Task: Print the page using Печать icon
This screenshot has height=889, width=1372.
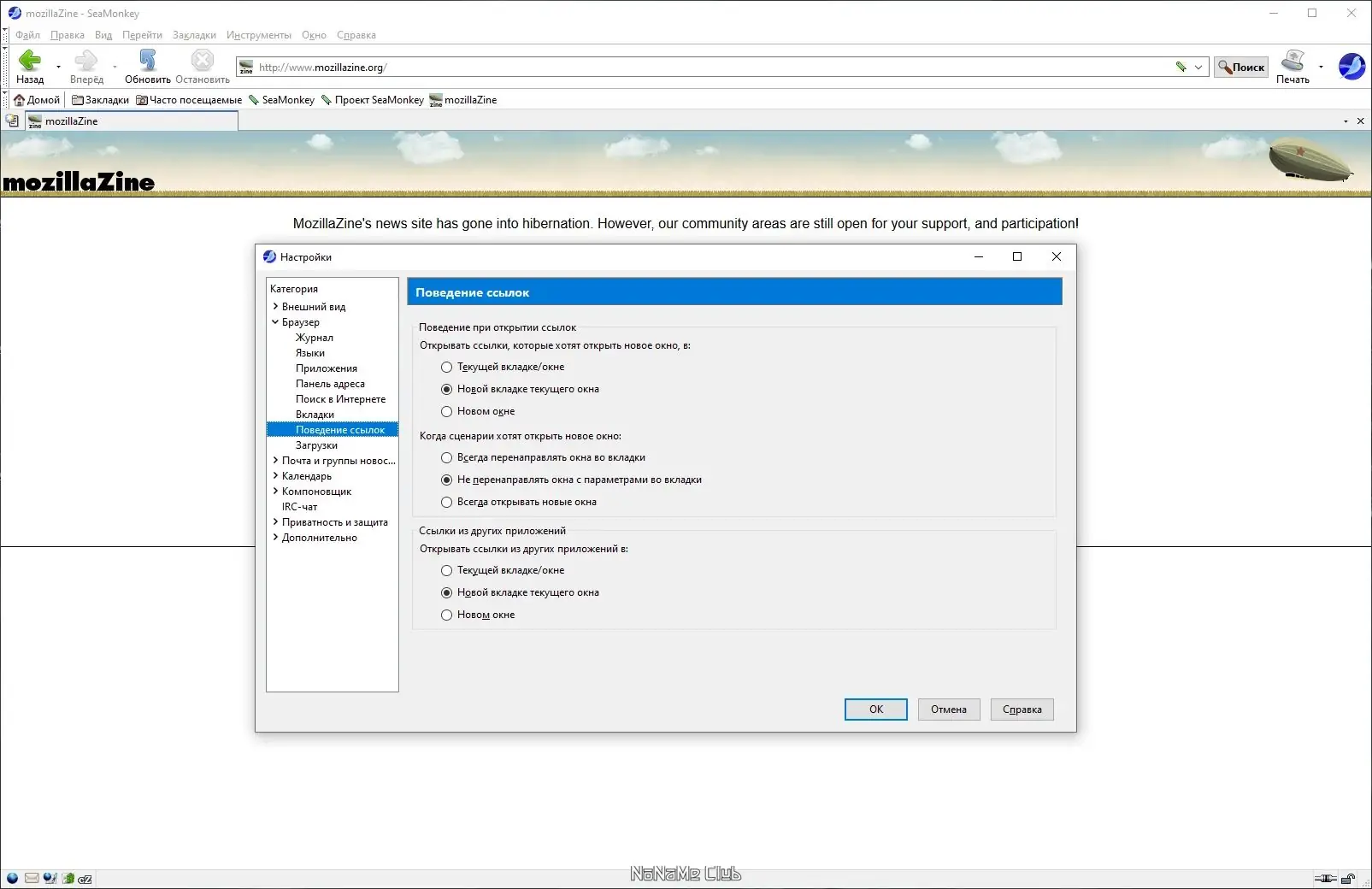Action: click(x=1293, y=61)
